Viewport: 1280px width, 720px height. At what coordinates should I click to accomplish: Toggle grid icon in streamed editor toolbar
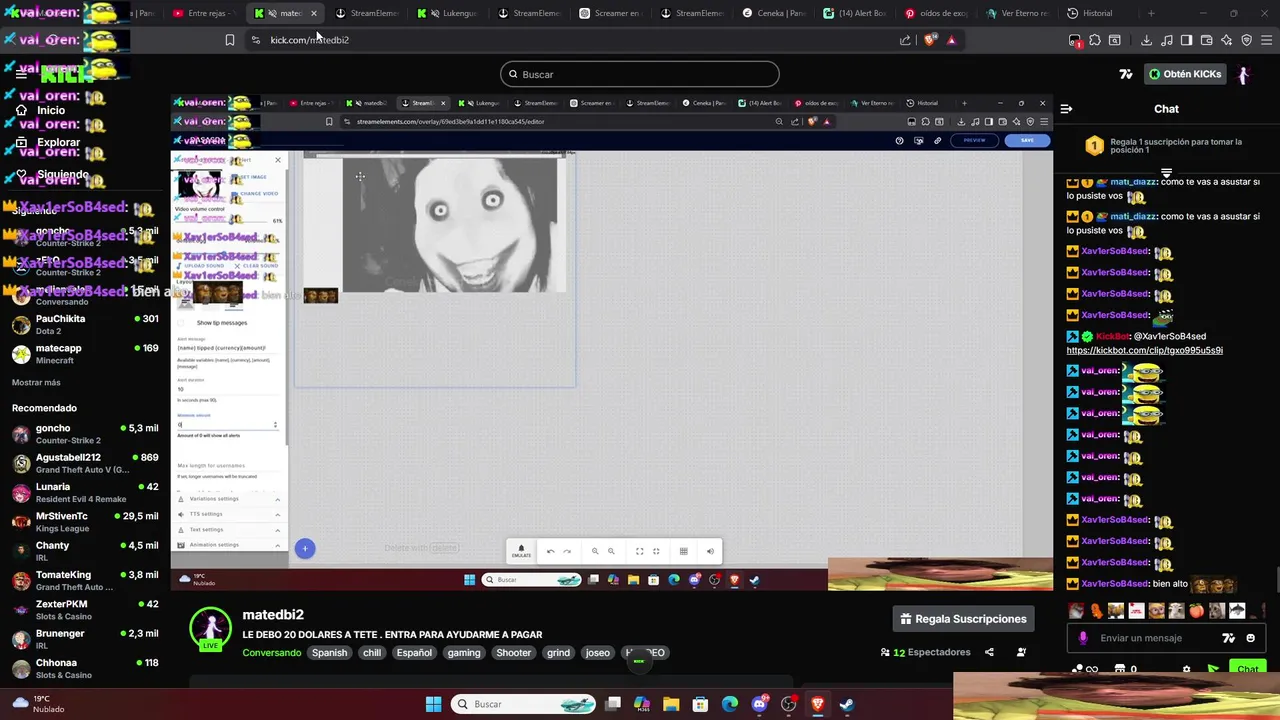[x=683, y=551]
